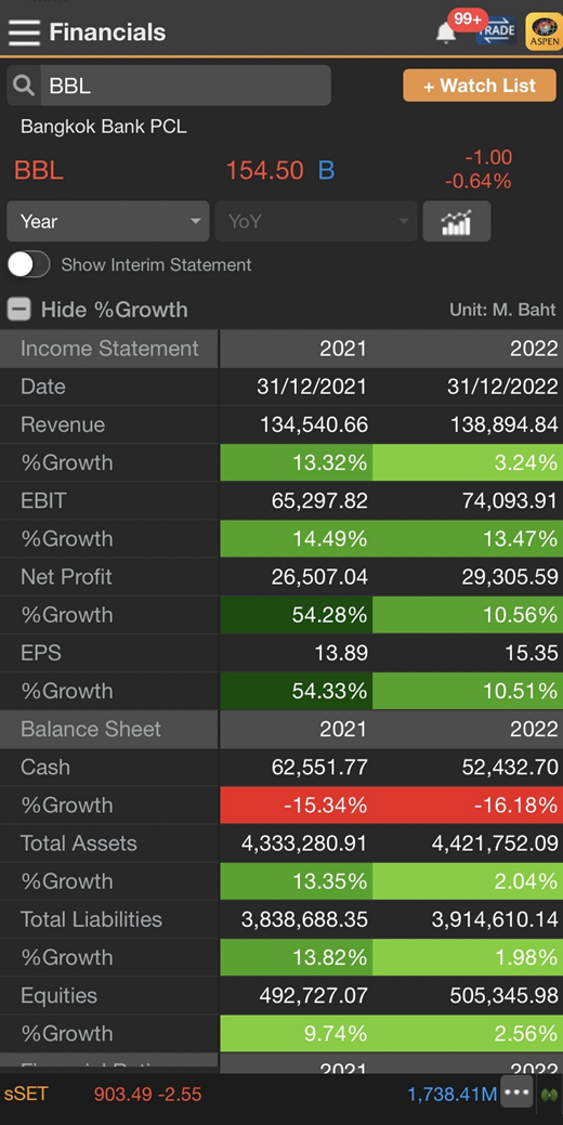This screenshot has width=563, height=1125.
Task: Tap the Trade icon
Action: [x=496, y=31]
